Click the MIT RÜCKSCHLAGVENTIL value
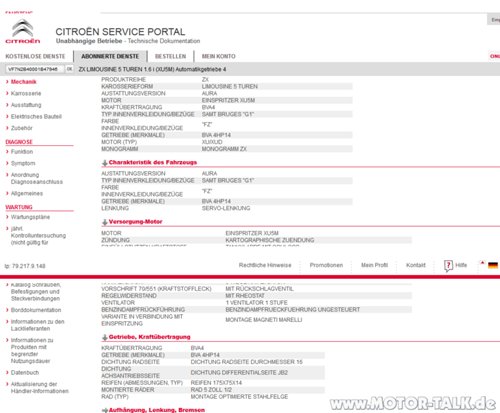 click(260, 289)
